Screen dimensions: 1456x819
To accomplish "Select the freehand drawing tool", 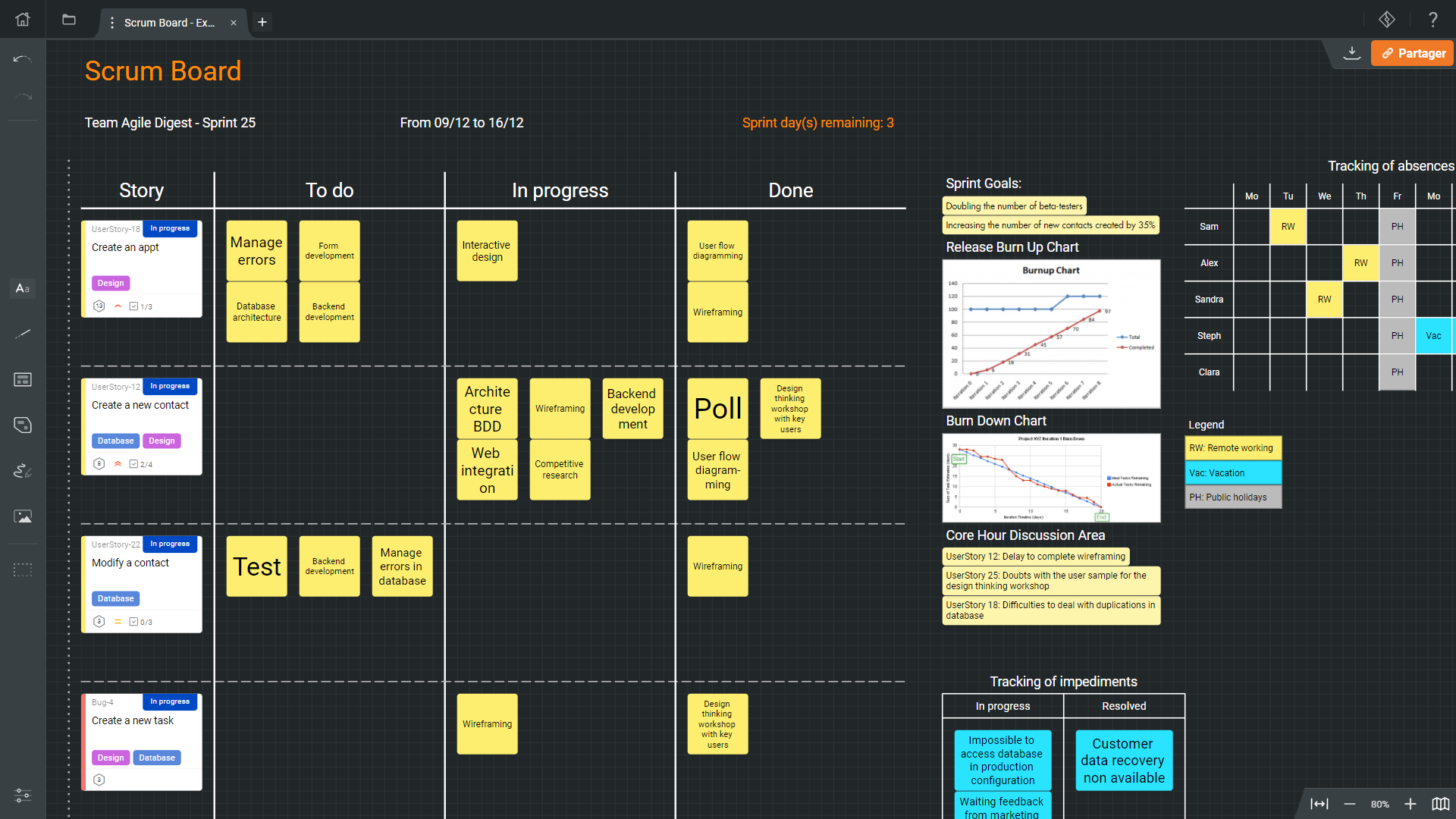I will [23, 471].
